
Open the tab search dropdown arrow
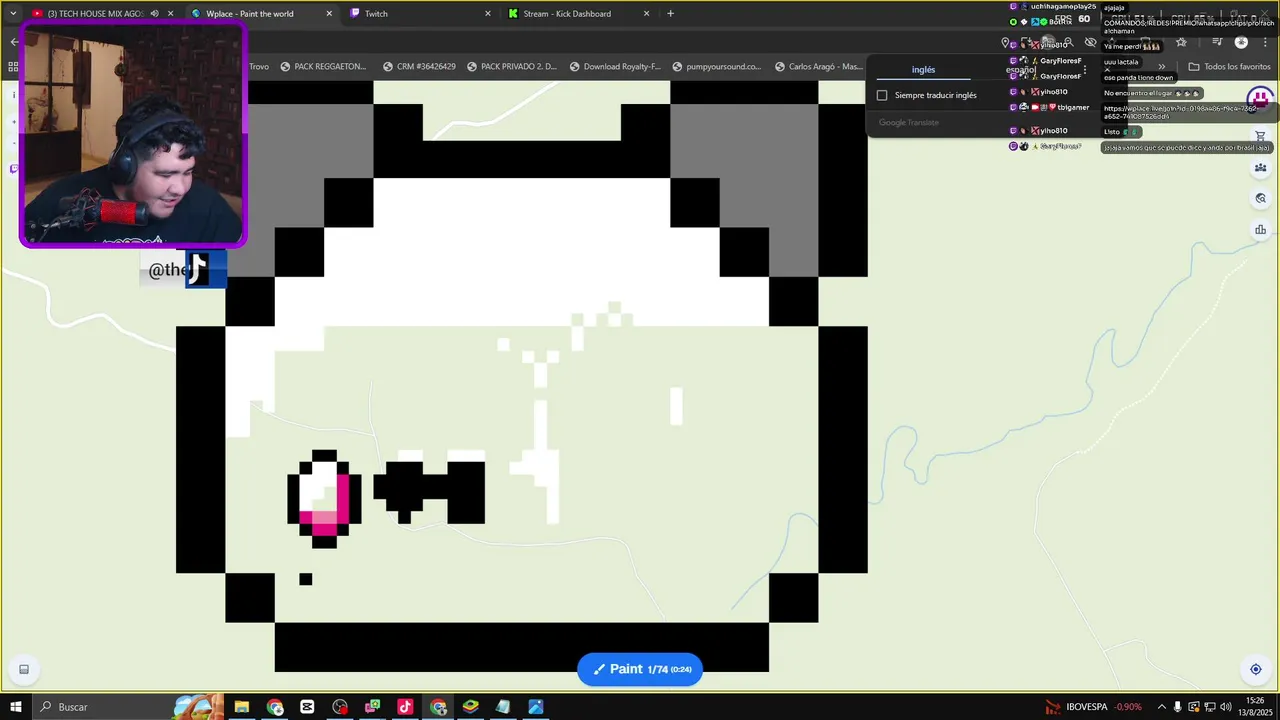[x=13, y=14]
